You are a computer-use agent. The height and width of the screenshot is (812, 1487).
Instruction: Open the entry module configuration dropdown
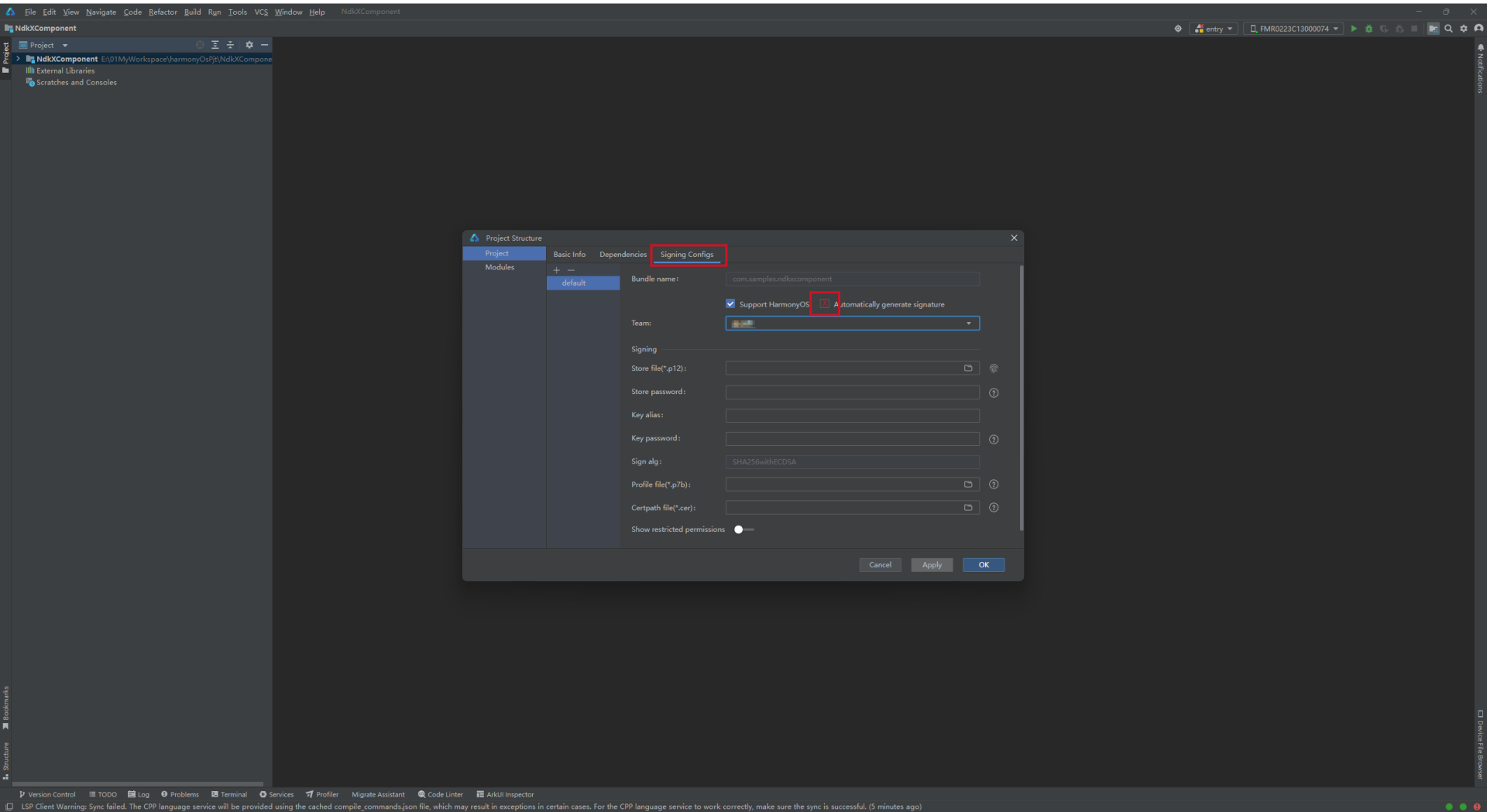[x=1214, y=29]
